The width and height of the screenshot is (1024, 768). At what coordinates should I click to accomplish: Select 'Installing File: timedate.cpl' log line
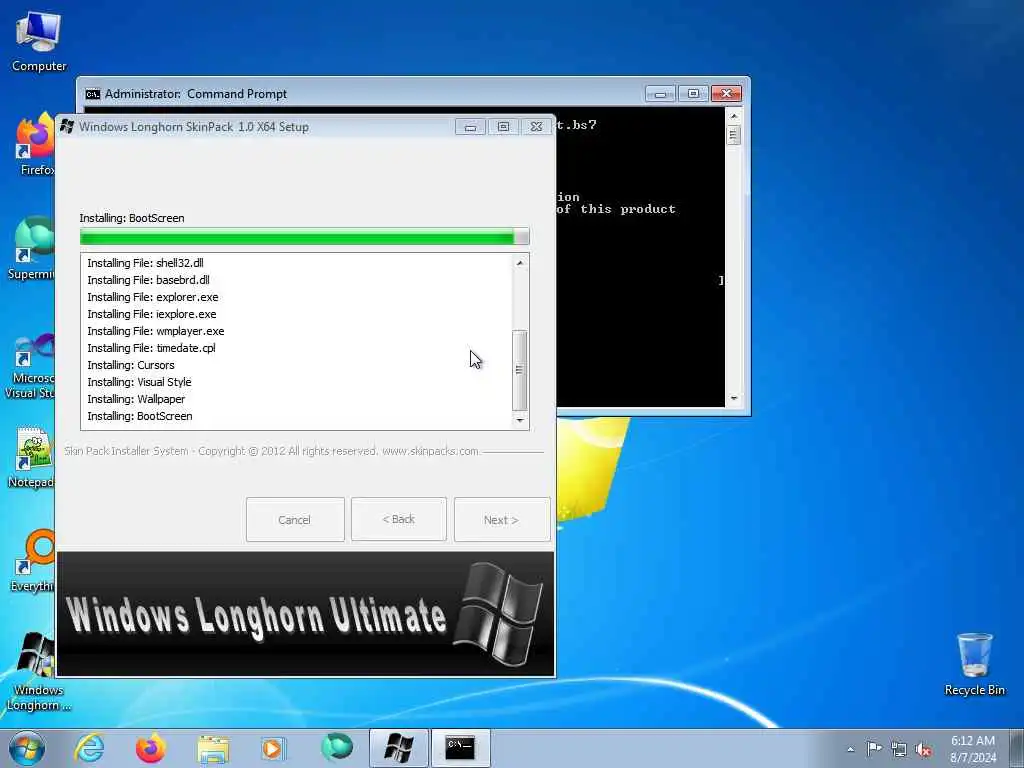click(x=152, y=348)
